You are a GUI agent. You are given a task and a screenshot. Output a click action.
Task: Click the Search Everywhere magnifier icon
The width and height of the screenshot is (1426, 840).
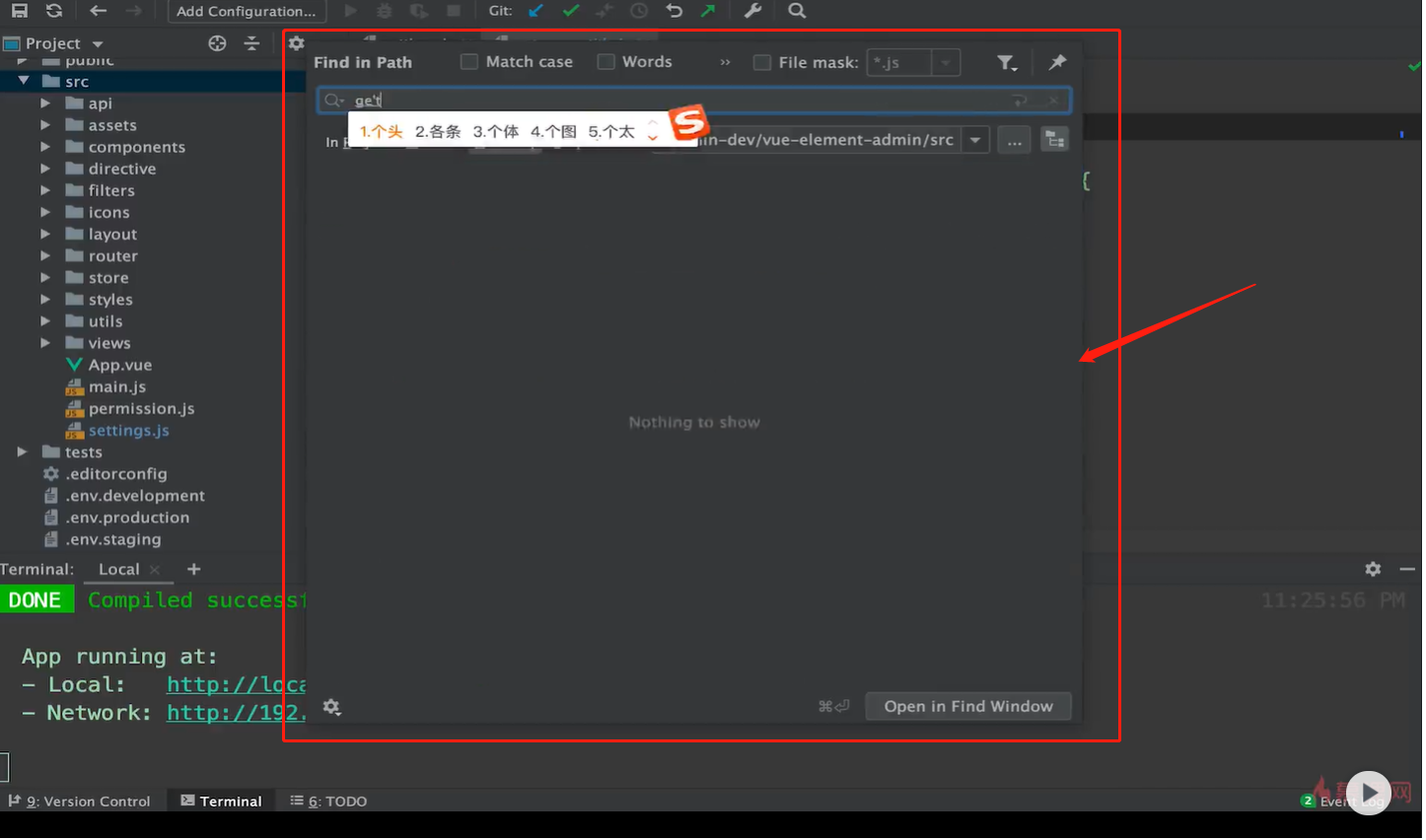[x=797, y=11]
